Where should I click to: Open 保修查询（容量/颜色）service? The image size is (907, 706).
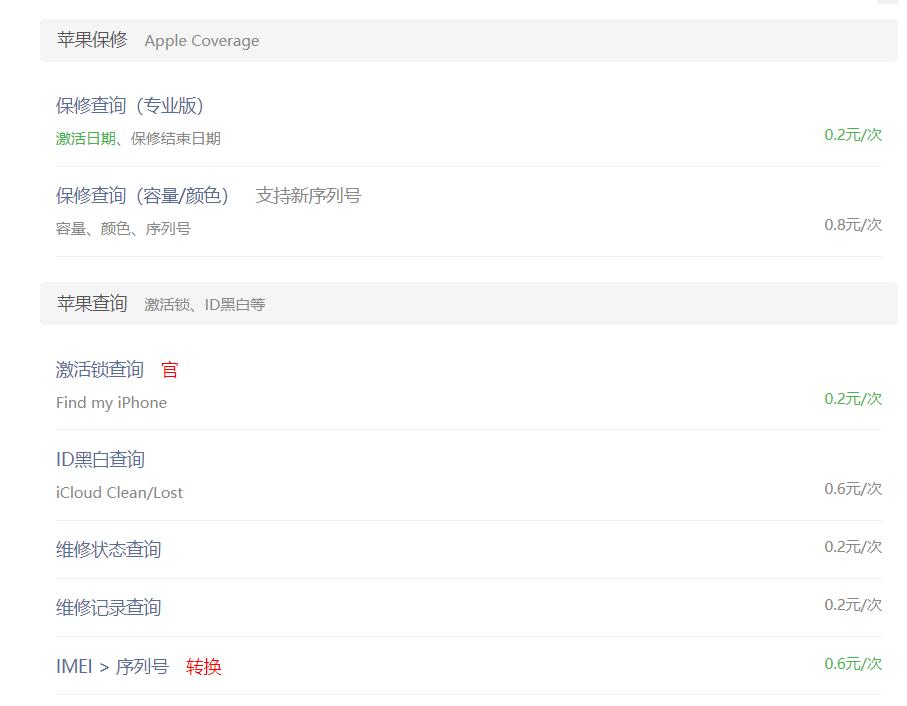[x=142, y=196]
